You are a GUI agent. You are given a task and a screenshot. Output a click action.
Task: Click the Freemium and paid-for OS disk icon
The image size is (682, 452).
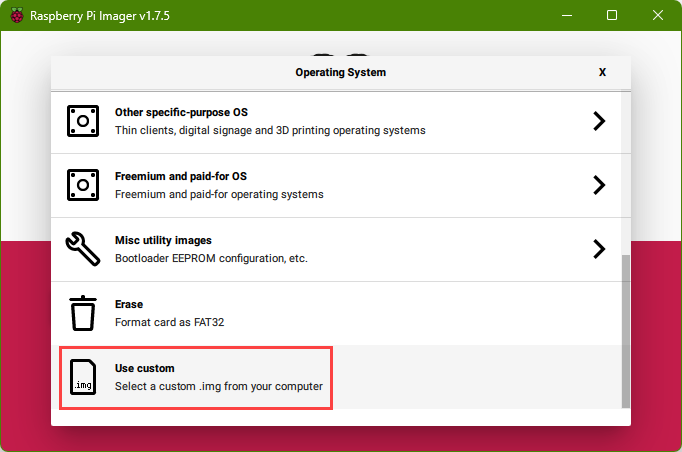(83, 185)
